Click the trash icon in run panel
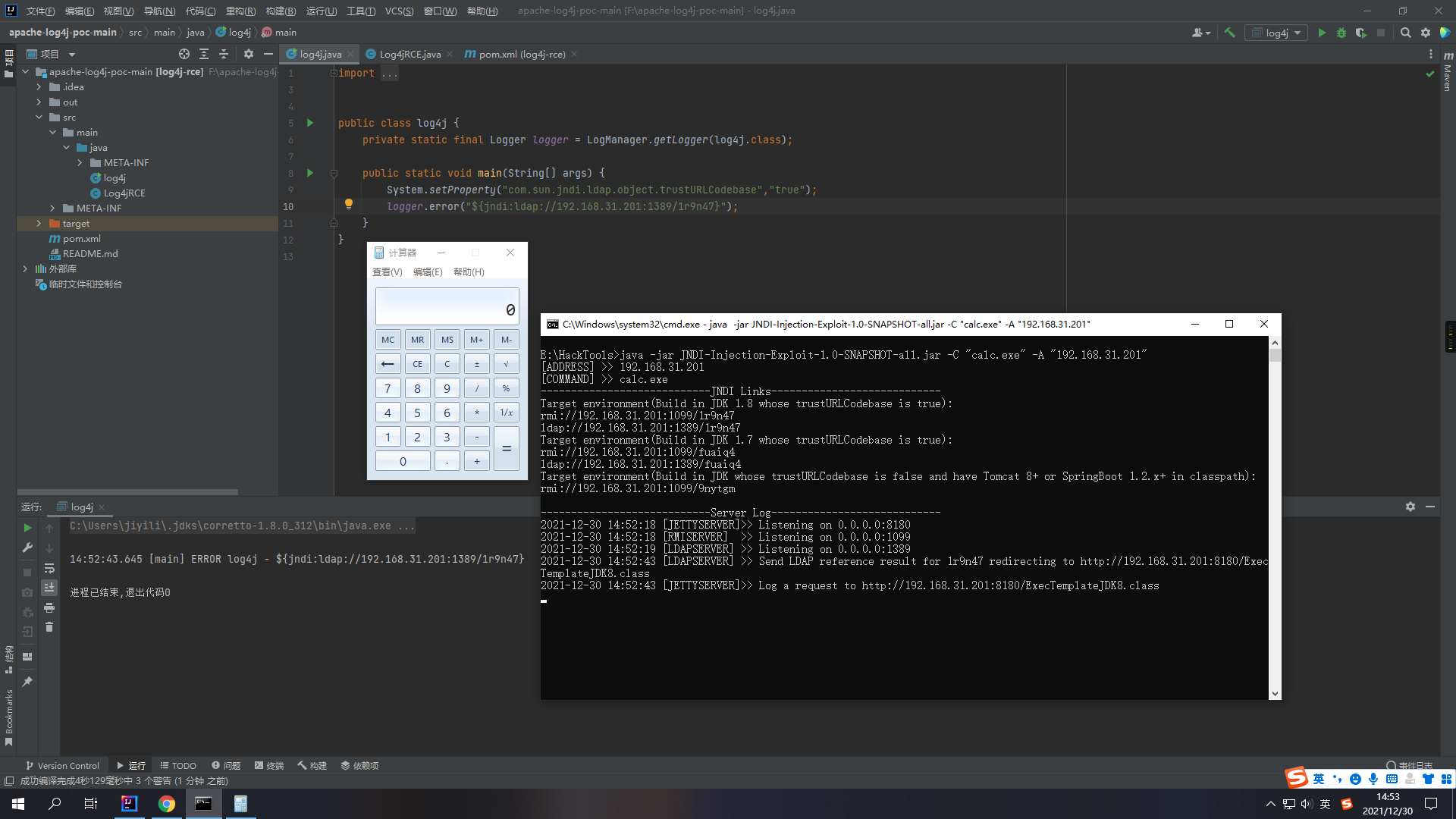Image resolution: width=1456 pixels, height=819 pixels. [x=49, y=627]
